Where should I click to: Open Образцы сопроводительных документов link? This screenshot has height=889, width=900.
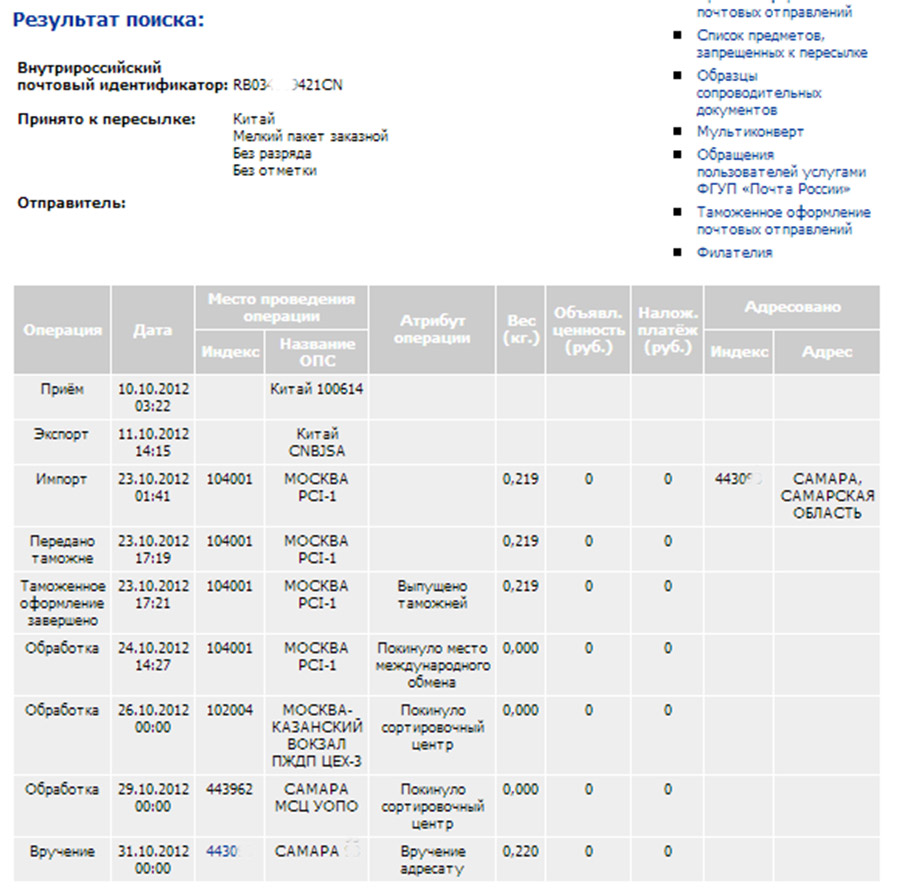[x=759, y=93]
